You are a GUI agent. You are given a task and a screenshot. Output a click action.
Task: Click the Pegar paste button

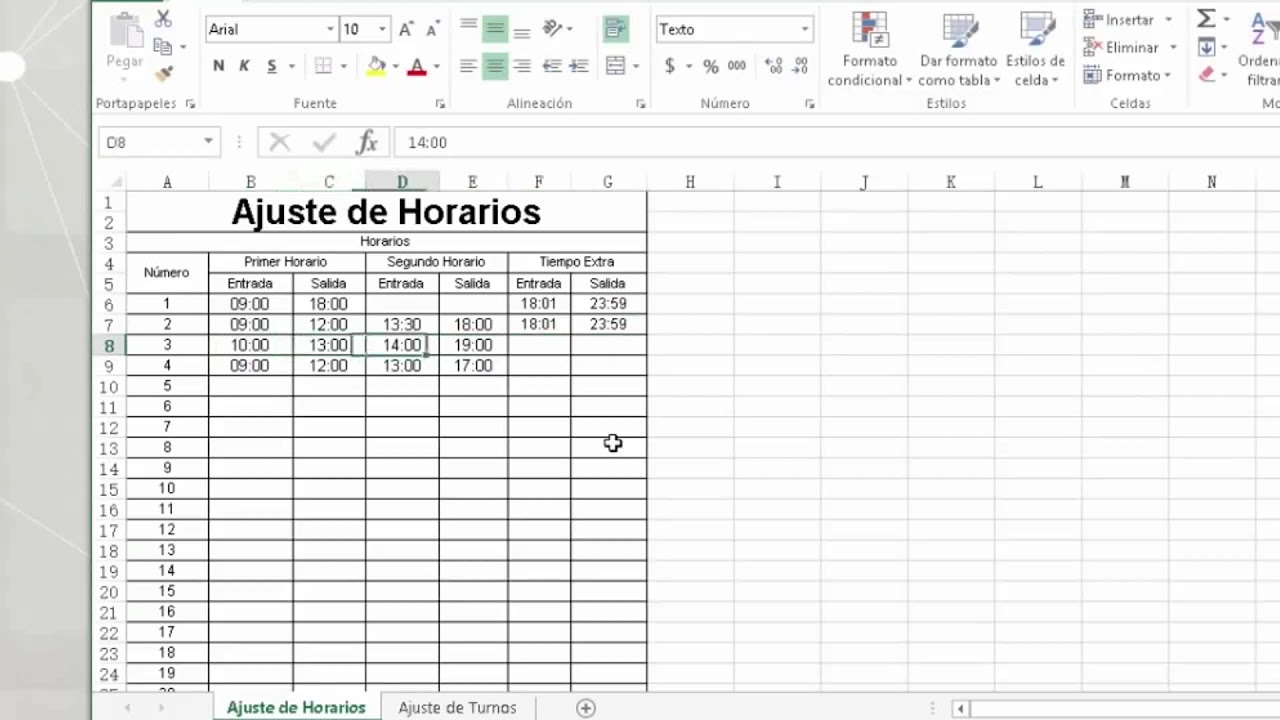click(x=125, y=42)
